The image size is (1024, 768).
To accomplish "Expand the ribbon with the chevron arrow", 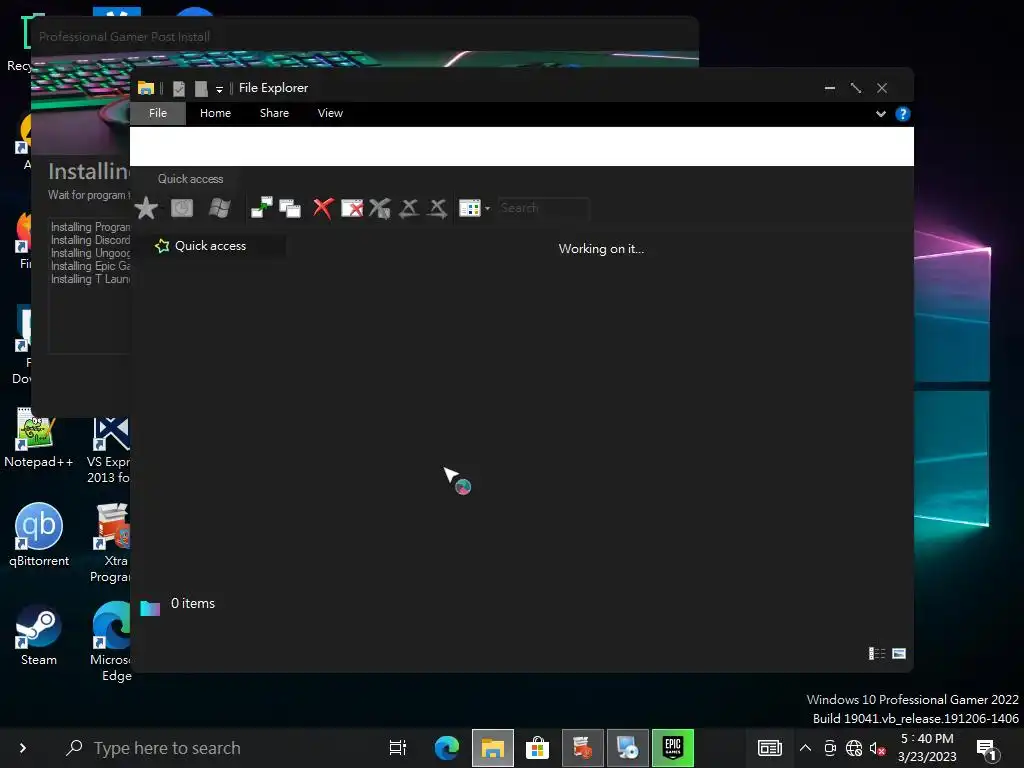I will click(881, 114).
